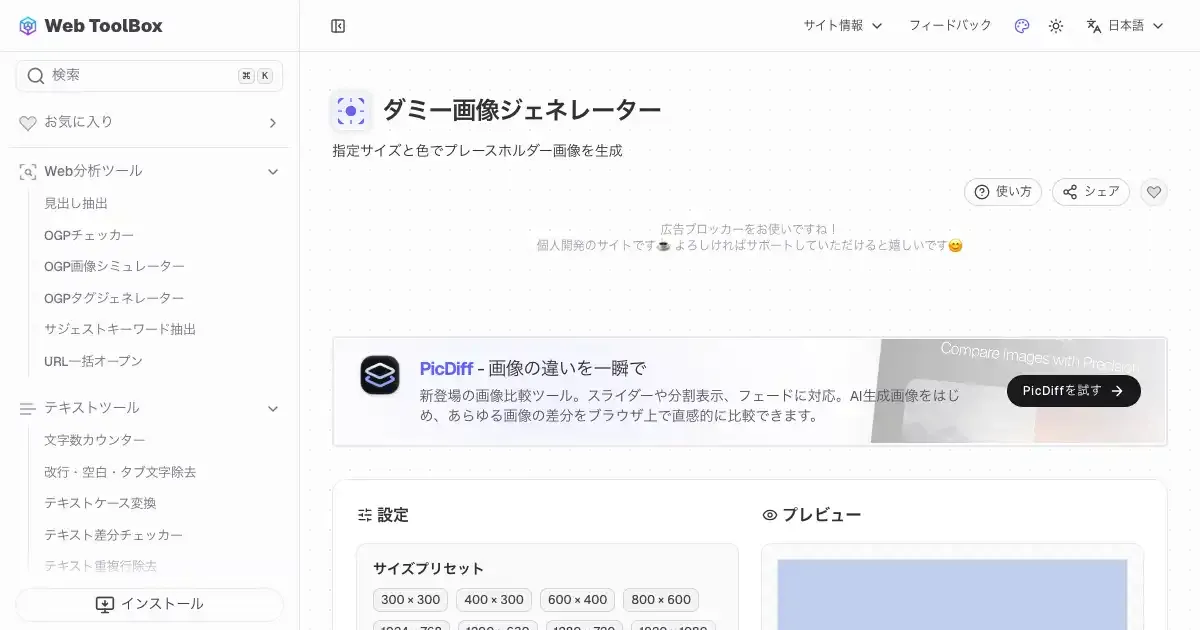This screenshot has width=1200, height=630.
Task: Click the PicDiff app icon
Action: (x=380, y=375)
